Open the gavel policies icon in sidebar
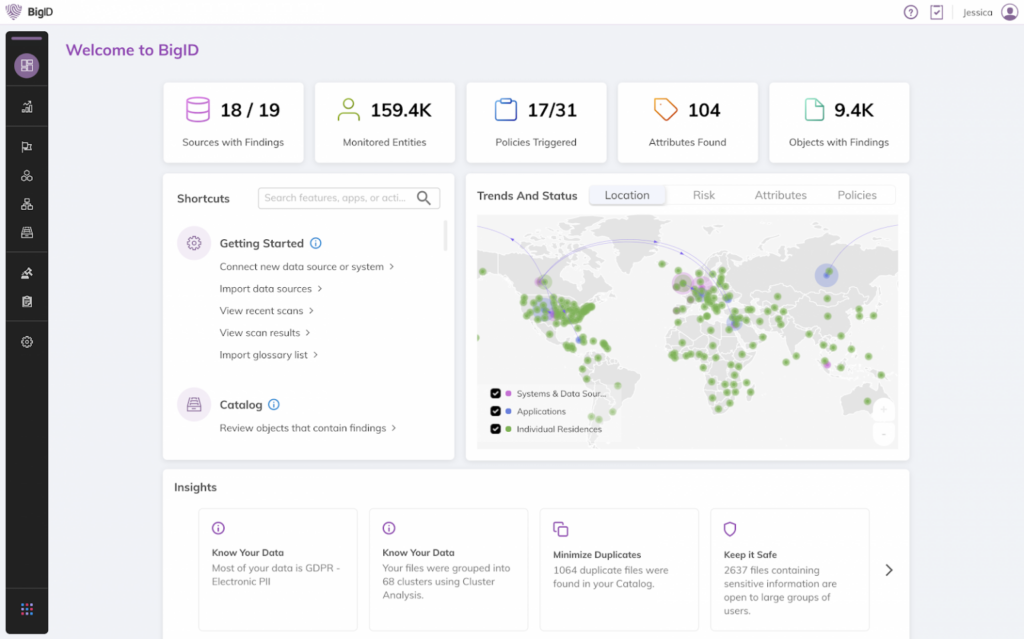The width and height of the screenshot is (1024, 639). pyautogui.click(x=27, y=273)
